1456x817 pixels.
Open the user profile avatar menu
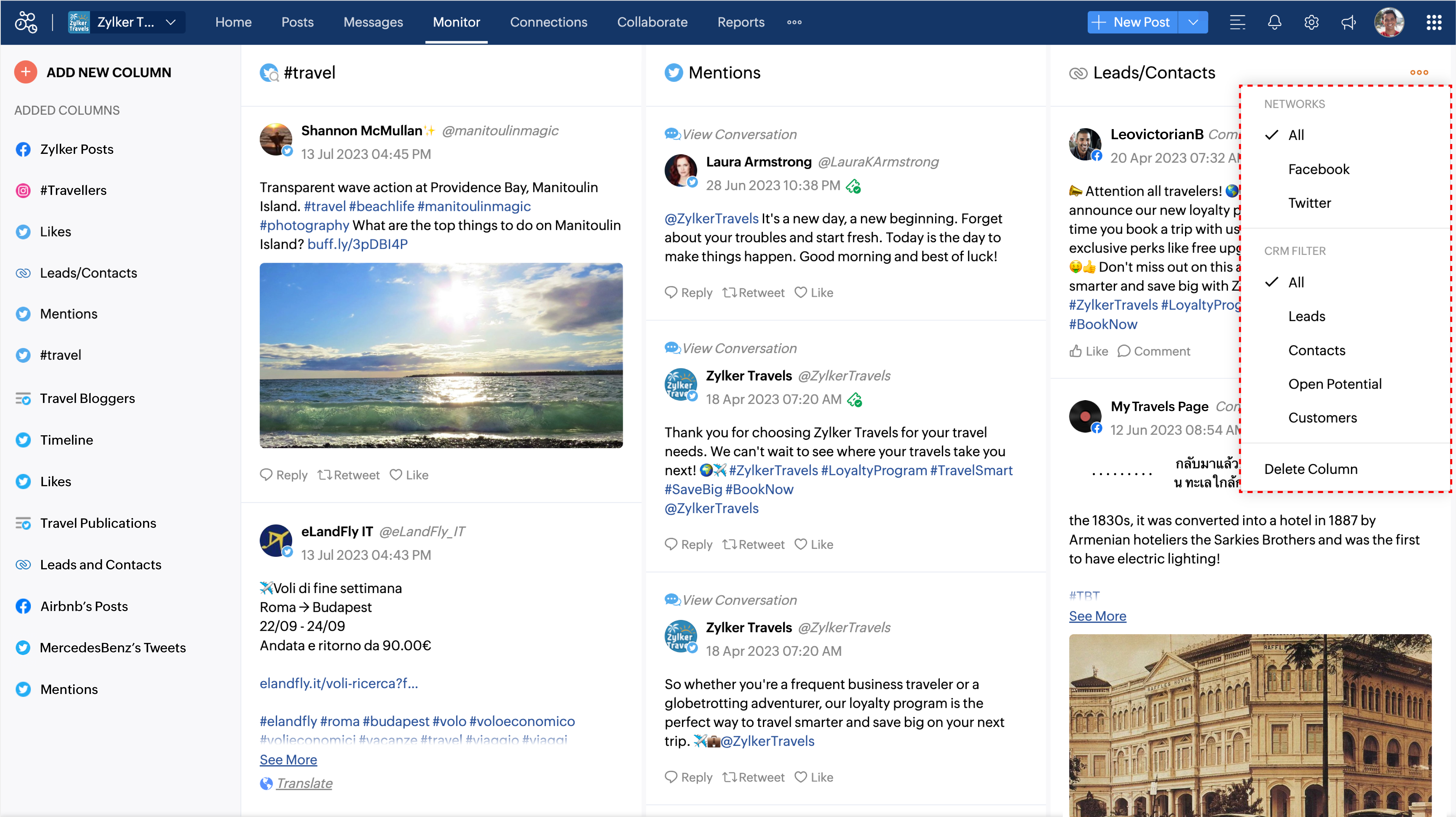pos(1389,22)
